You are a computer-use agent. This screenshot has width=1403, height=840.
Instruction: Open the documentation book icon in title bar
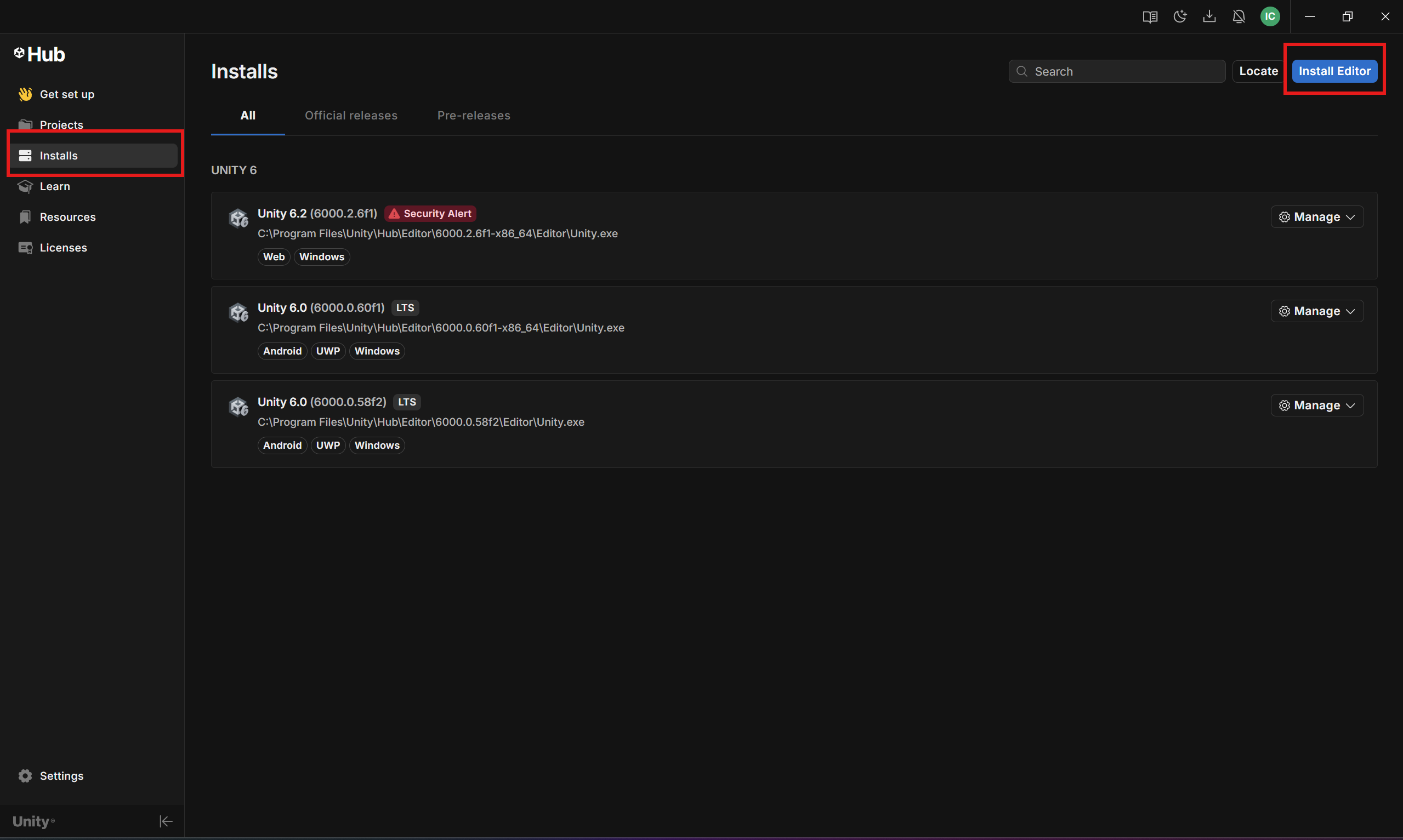click(1150, 16)
